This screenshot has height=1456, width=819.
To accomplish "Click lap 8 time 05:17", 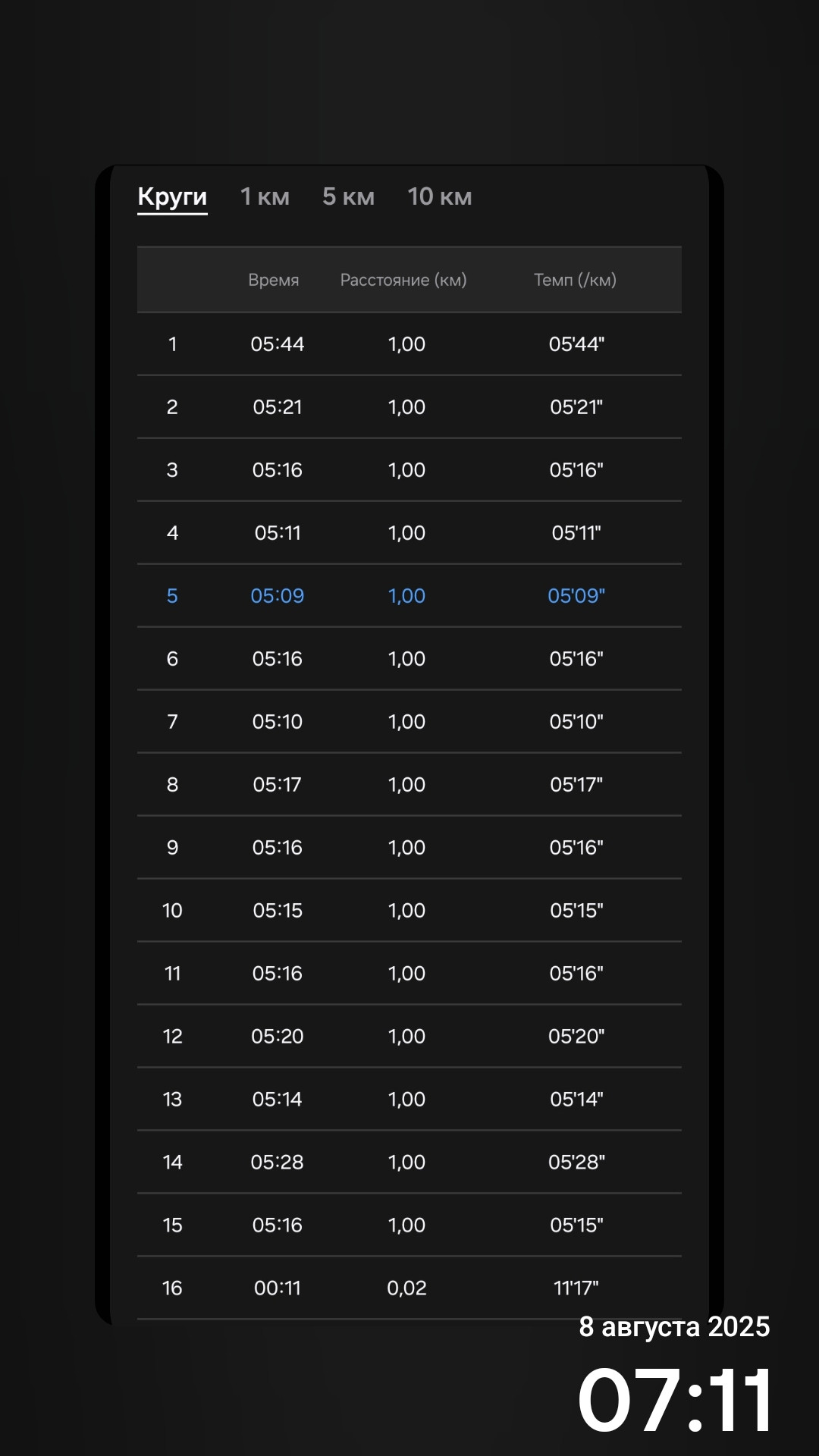I will point(278,785).
